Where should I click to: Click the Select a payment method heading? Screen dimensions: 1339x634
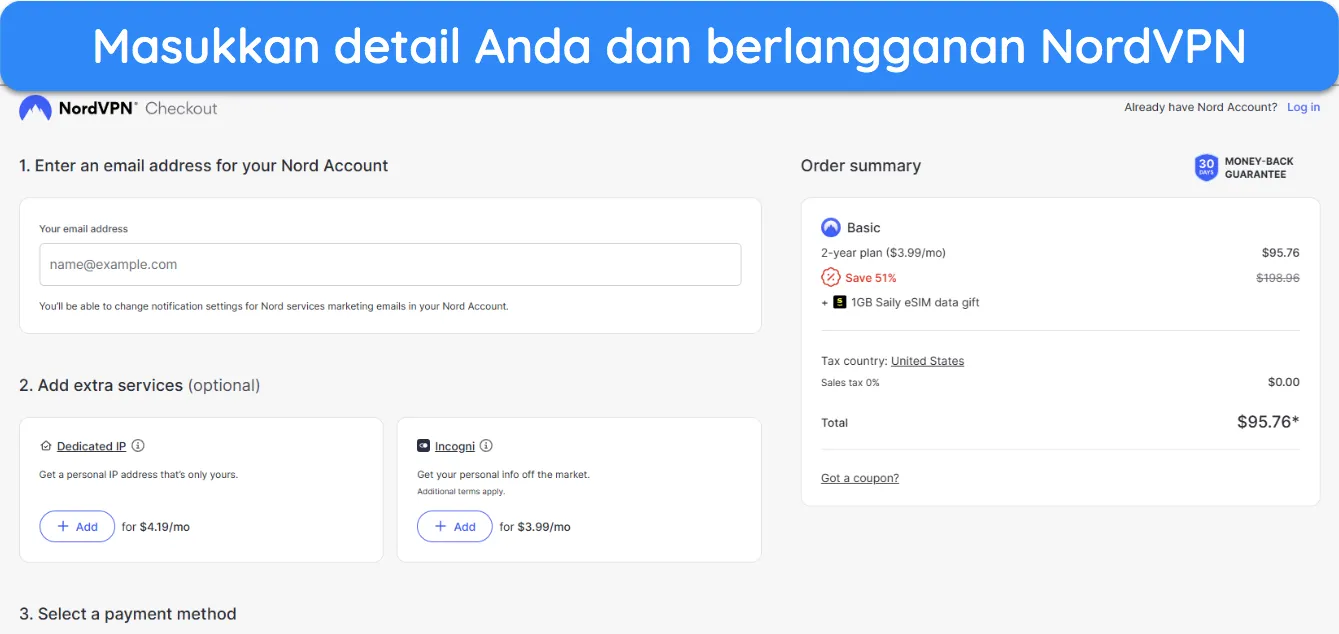pos(128,614)
